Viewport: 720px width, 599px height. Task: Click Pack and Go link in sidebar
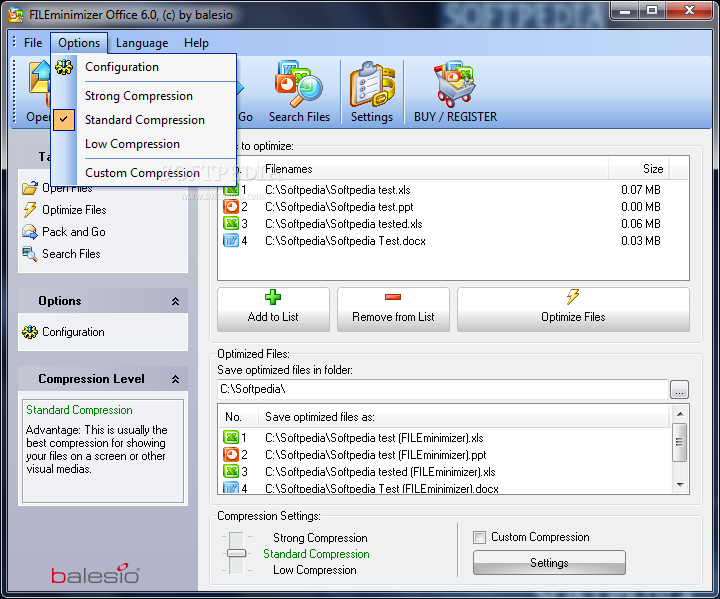tap(73, 232)
